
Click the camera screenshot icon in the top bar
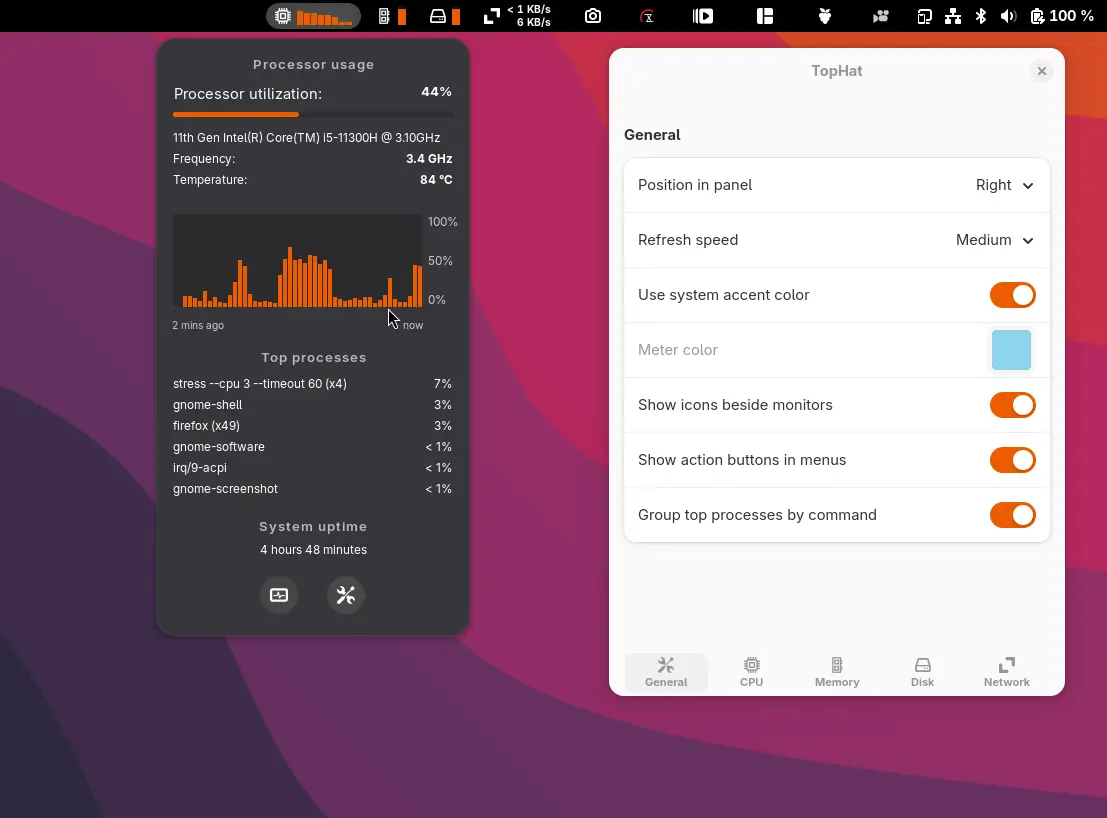(593, 16)
